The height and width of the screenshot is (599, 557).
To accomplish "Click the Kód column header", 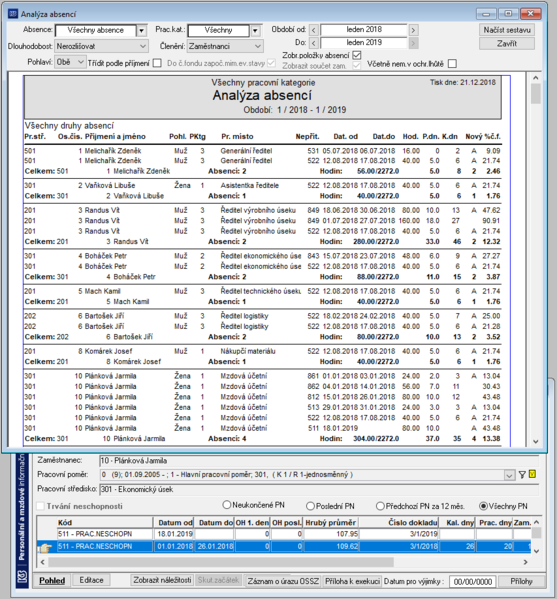I will coord(105,522).
